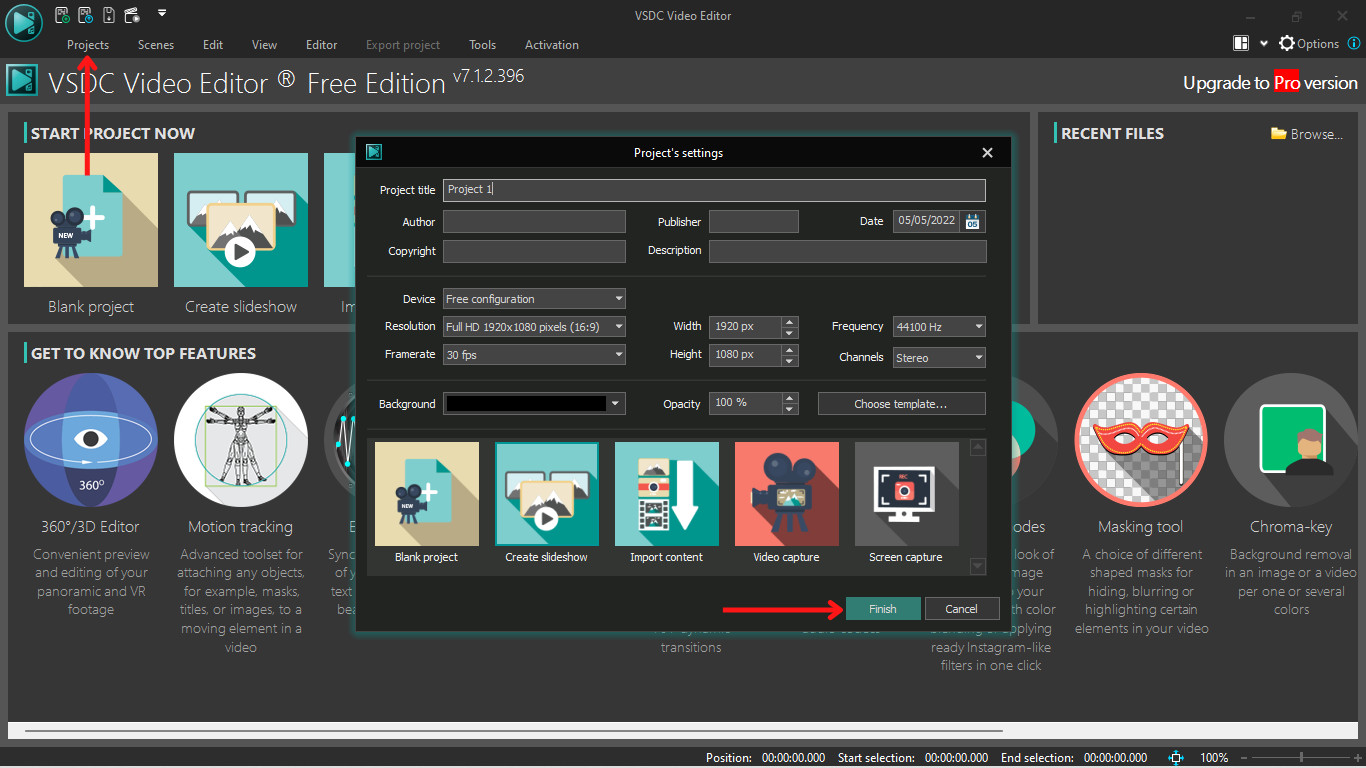
Task: Open the Scenes menu
Action: (x=156, y=45)
